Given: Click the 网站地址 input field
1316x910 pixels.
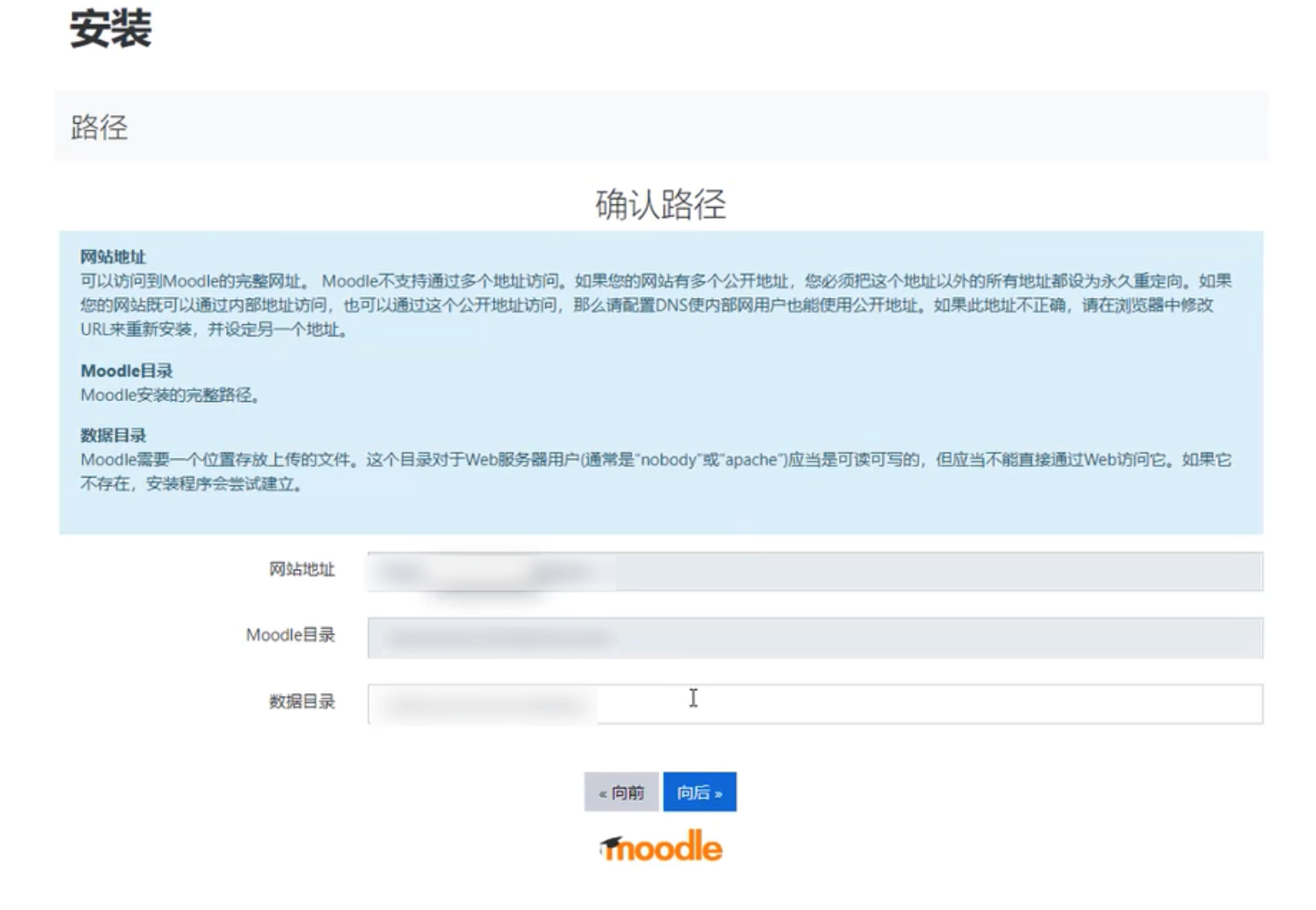Looking at the screenshot, I should point(815,572).
